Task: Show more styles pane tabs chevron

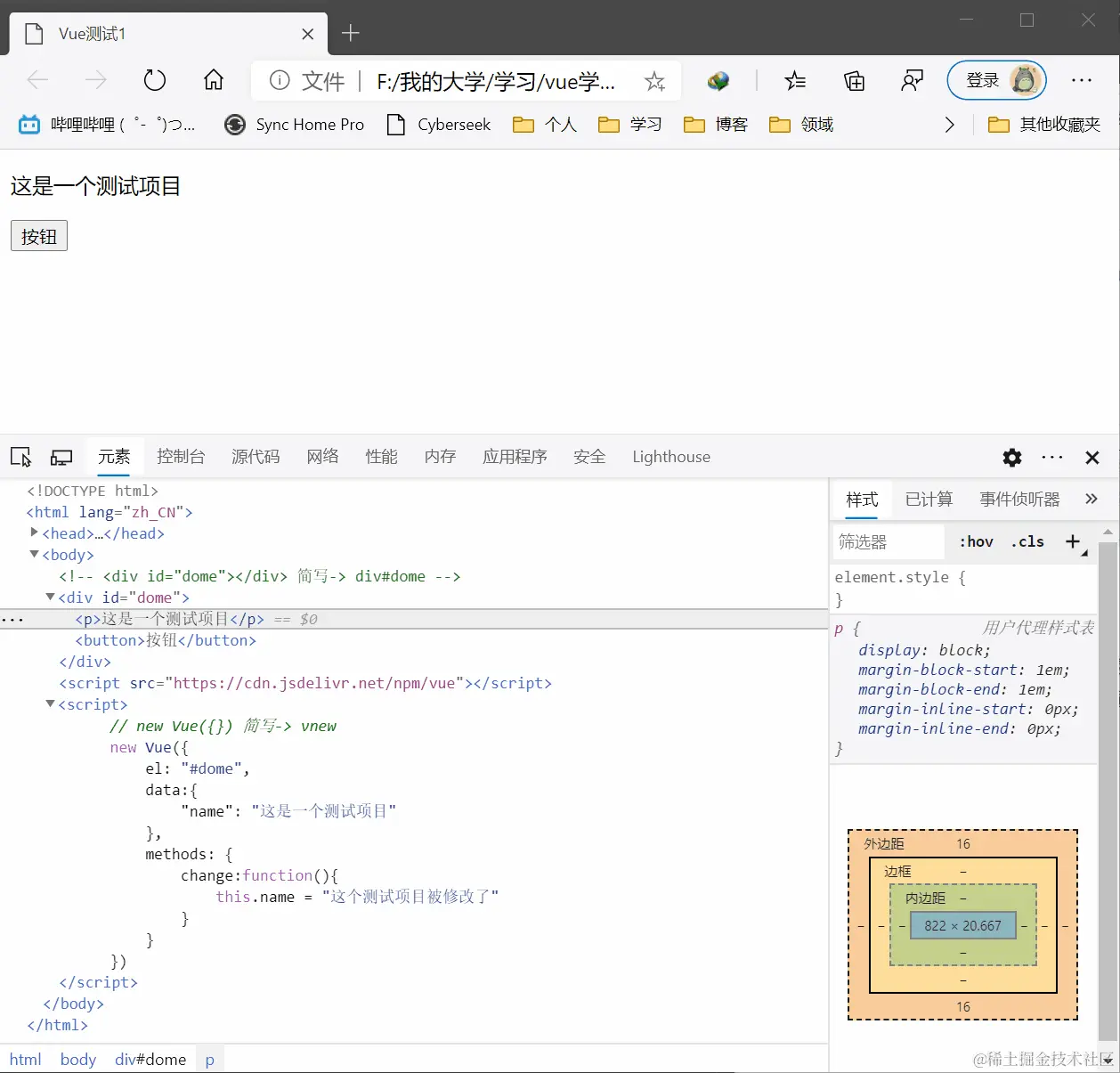Action: [x=1092, y=499]
